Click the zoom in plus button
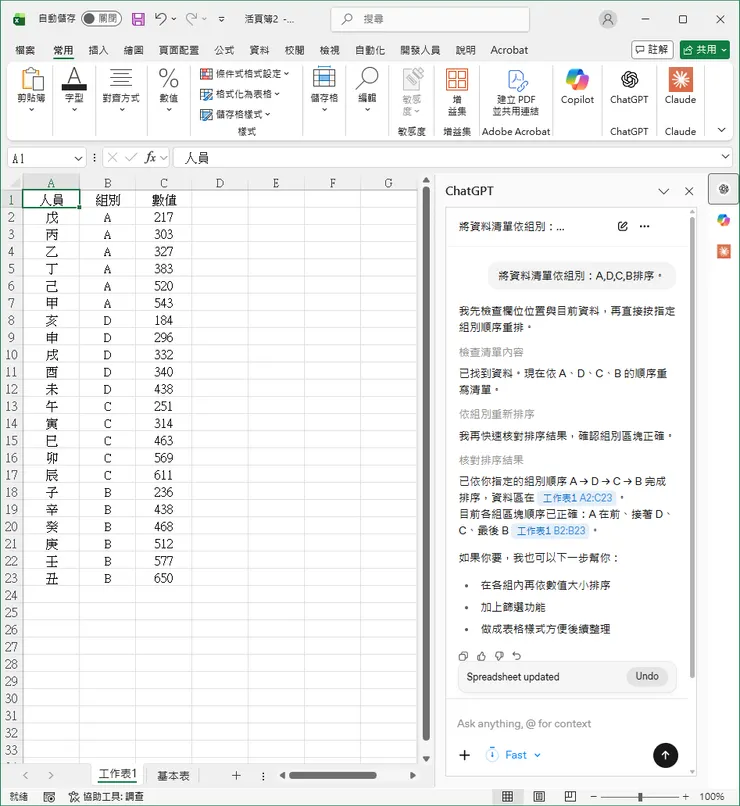This screenshot has height=806, width=740. pyautogui.click(x=685, y=797)
